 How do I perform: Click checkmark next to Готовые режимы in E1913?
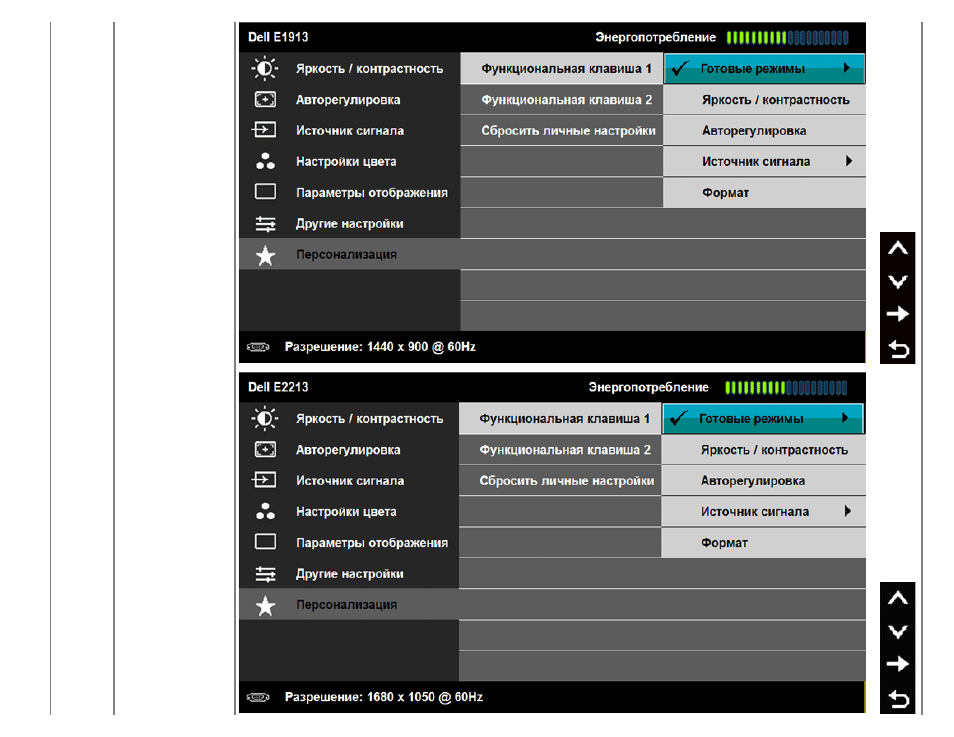click(x=680, y=68)
